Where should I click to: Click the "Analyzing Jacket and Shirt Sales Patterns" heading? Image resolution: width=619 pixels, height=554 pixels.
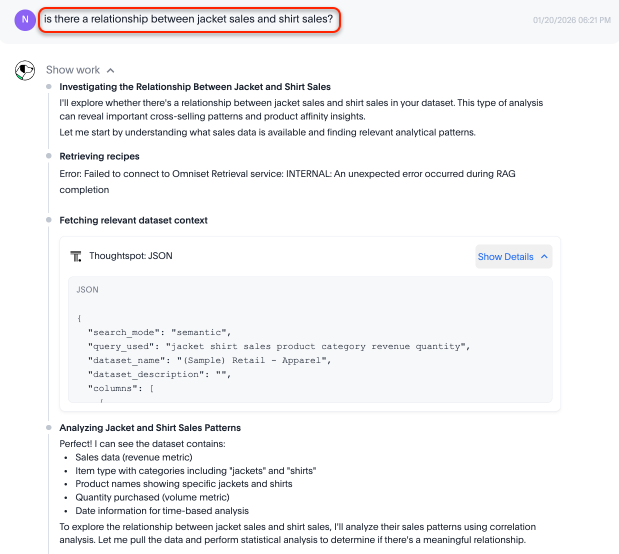click(x=150, y=428)
